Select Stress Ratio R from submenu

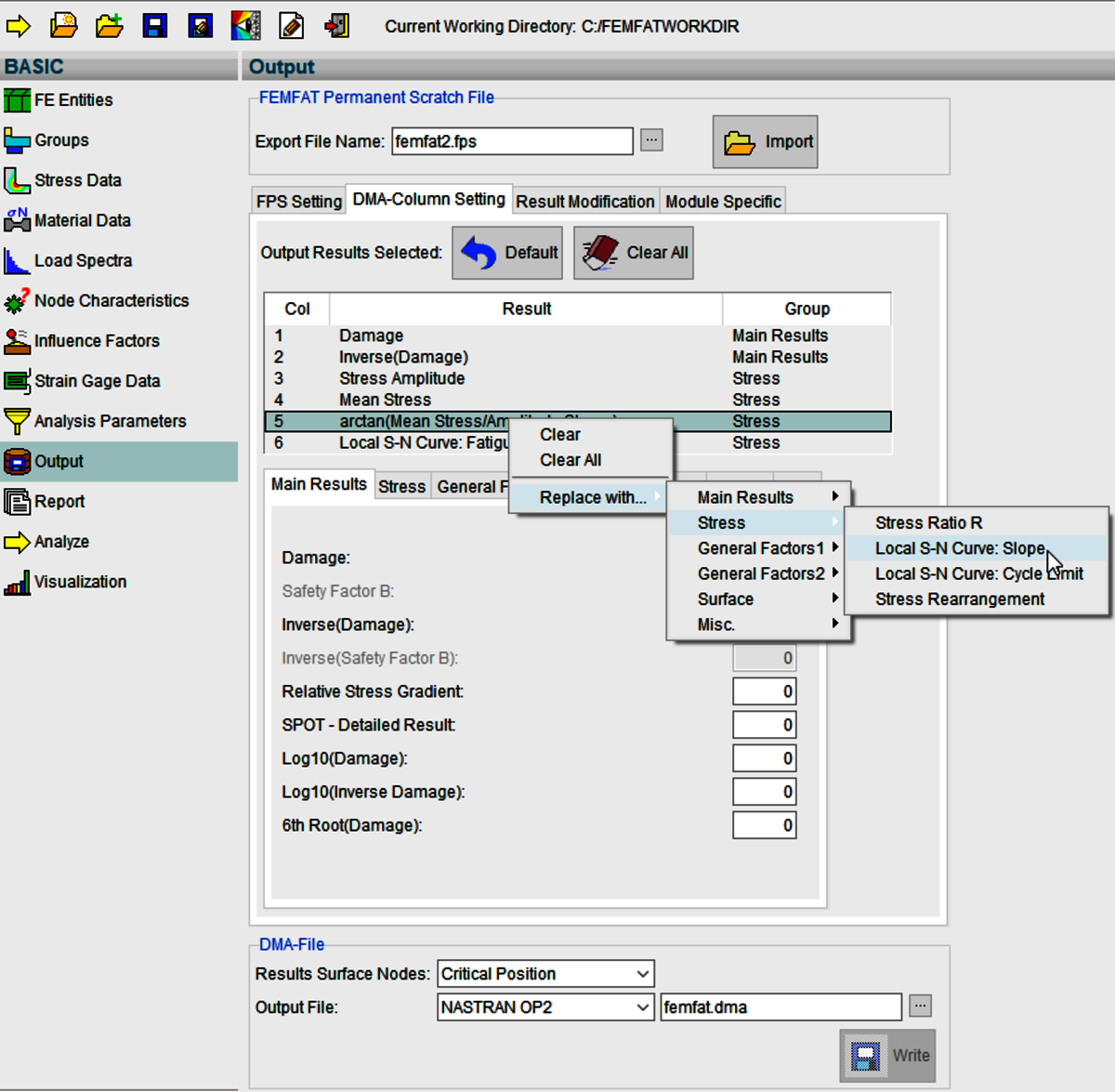click(x=928, y=523)
